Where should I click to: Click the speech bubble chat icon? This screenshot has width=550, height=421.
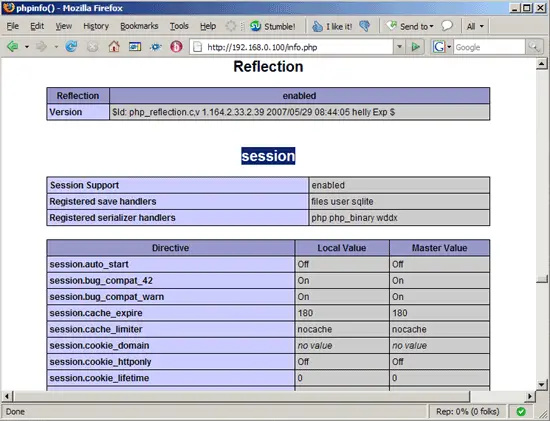[447, 26]
